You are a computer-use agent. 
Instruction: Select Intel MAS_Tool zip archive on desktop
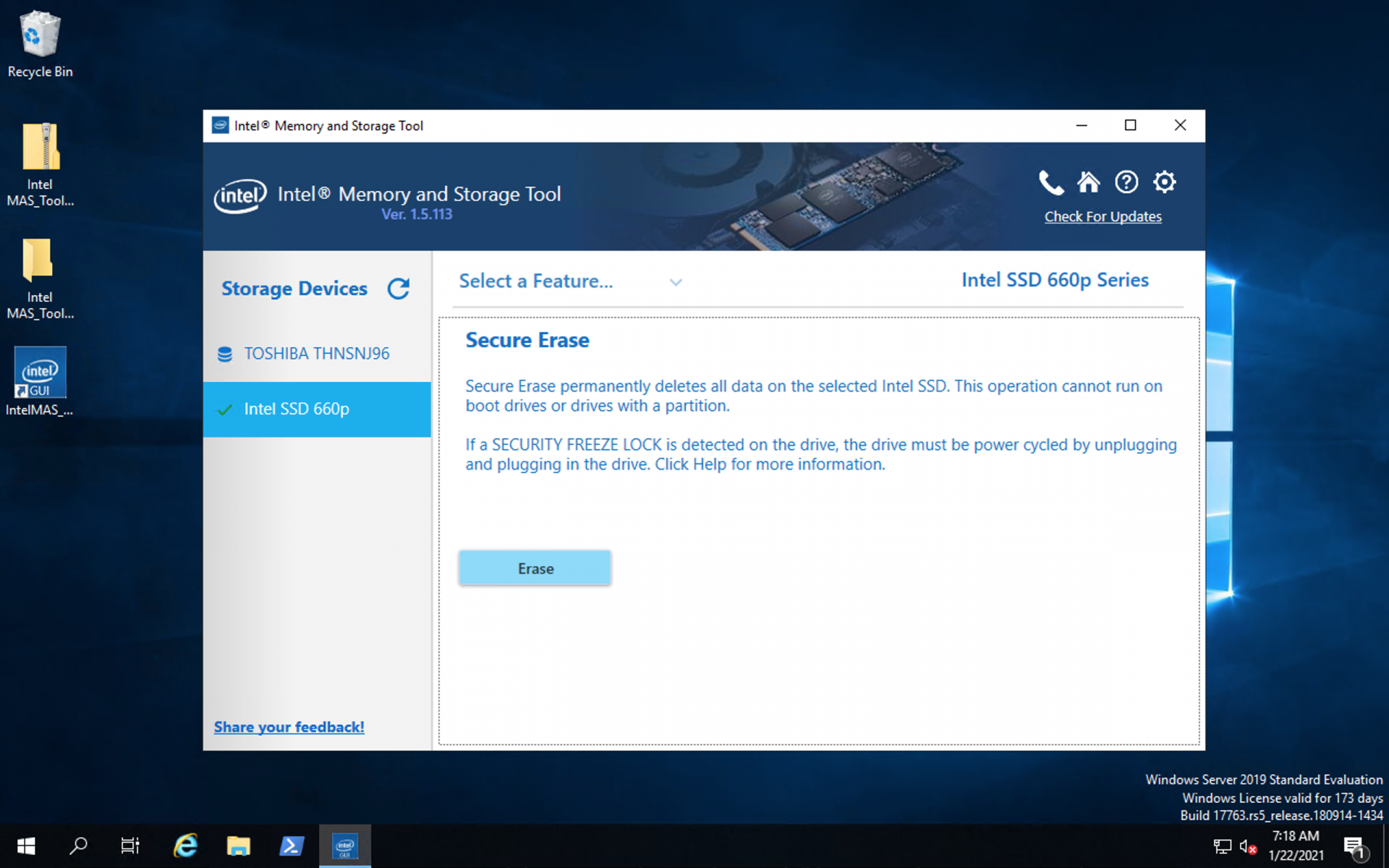point(40,165)
